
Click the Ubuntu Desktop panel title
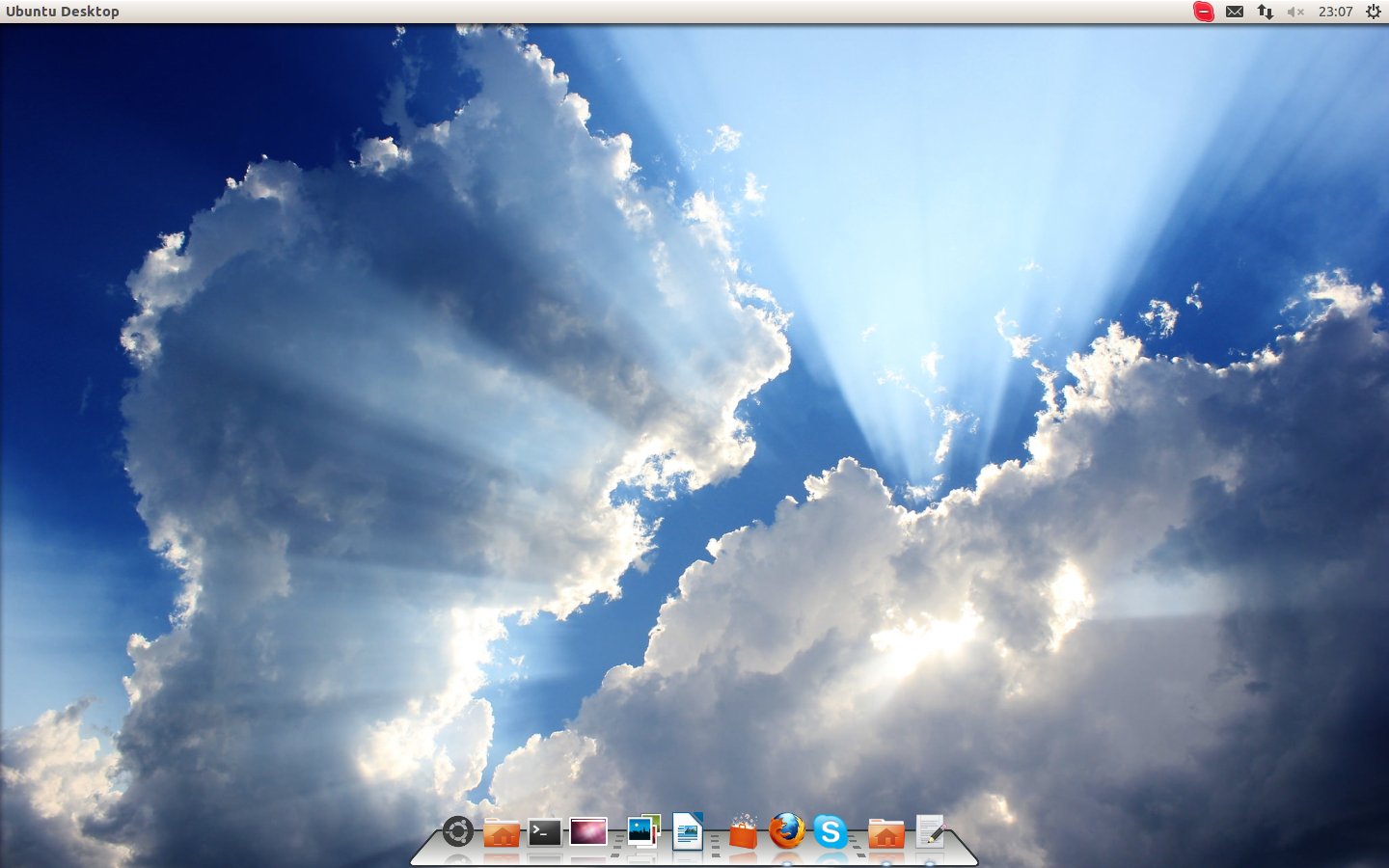[x=63, y=12]
